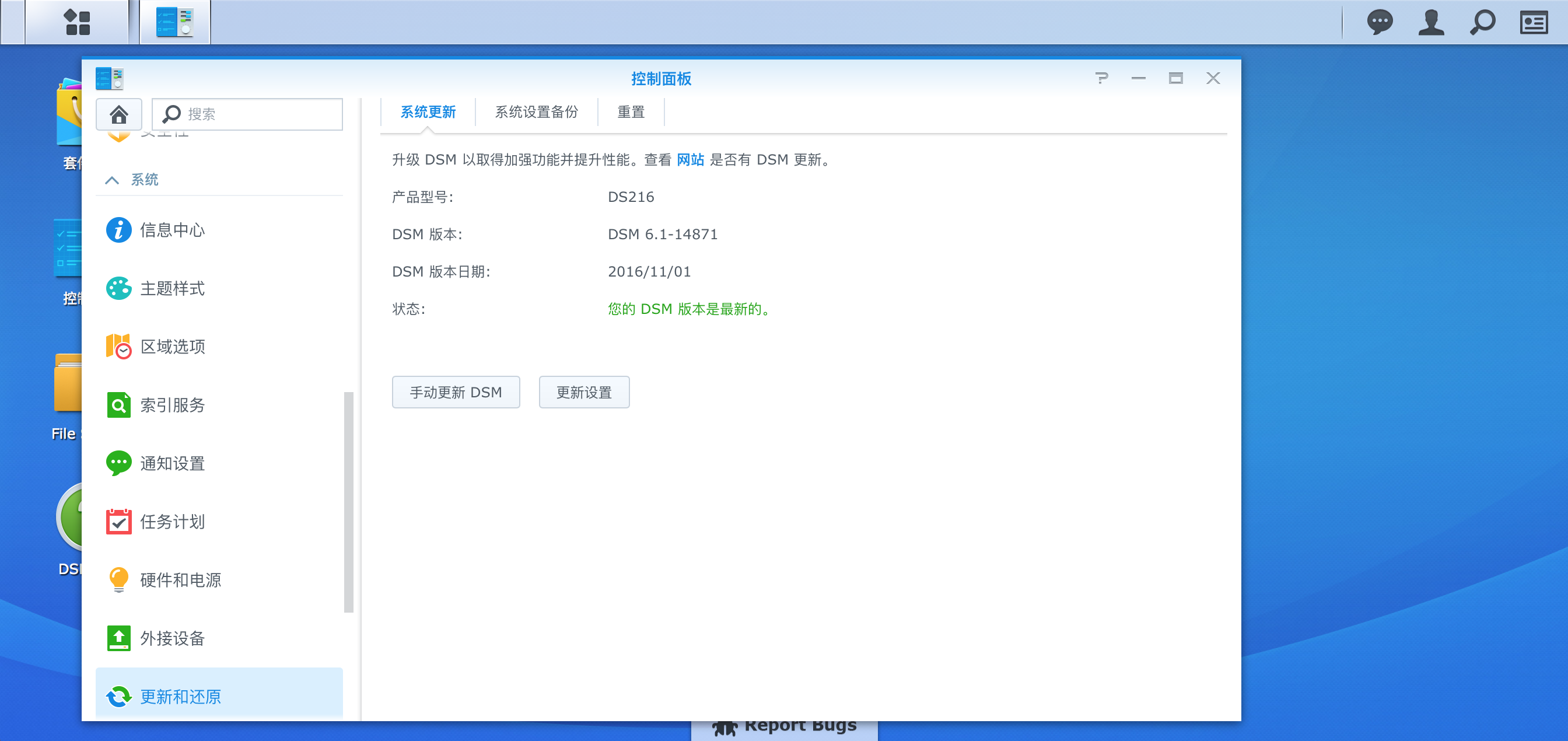The height and width of the screenshot is (741, 1568).
Task: Maximize the Control Panel window
Action: pyautogui.click(x=1175, y=78)
